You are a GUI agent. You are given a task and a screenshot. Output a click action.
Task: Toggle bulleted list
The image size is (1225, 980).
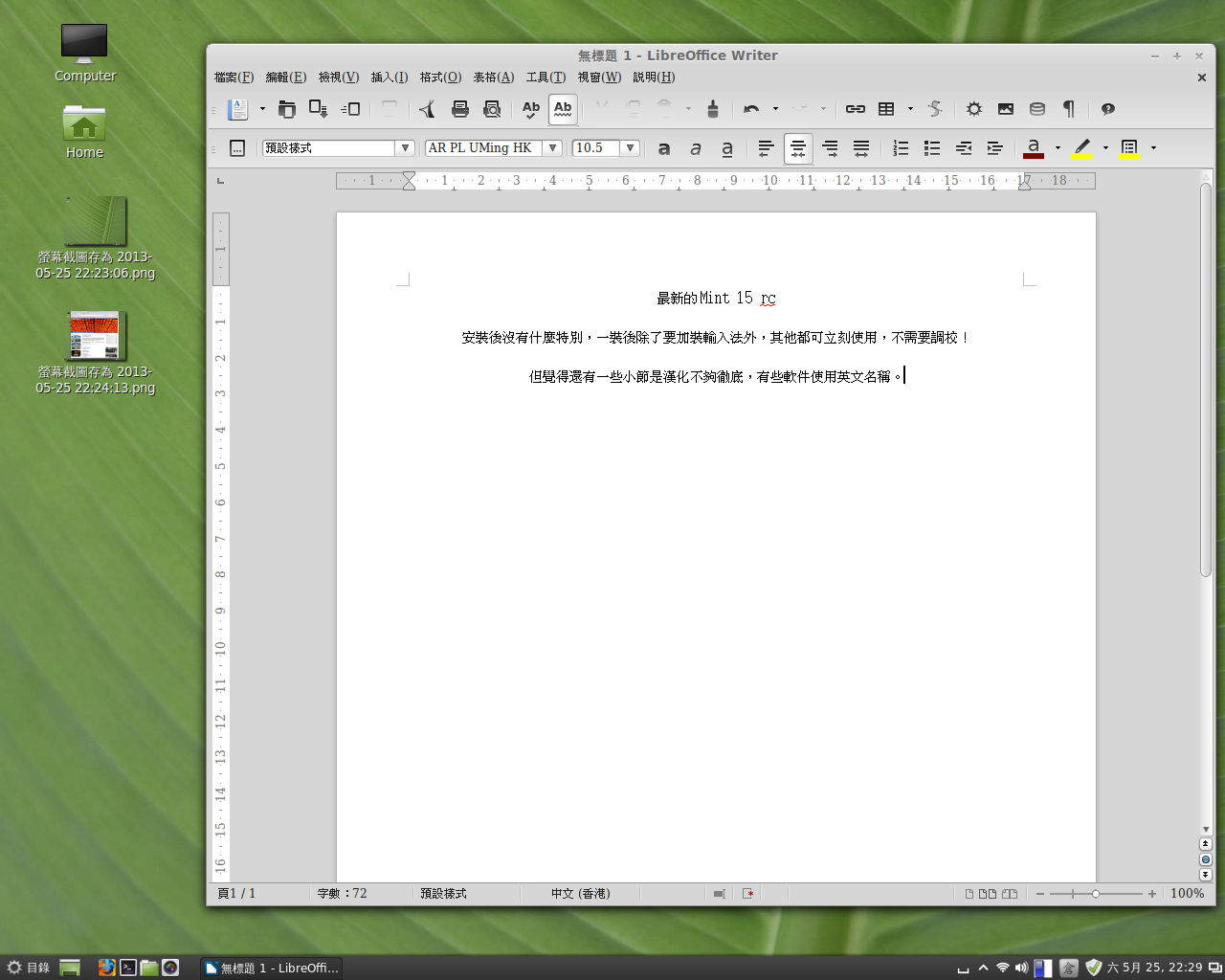click(x=931, y=148)
